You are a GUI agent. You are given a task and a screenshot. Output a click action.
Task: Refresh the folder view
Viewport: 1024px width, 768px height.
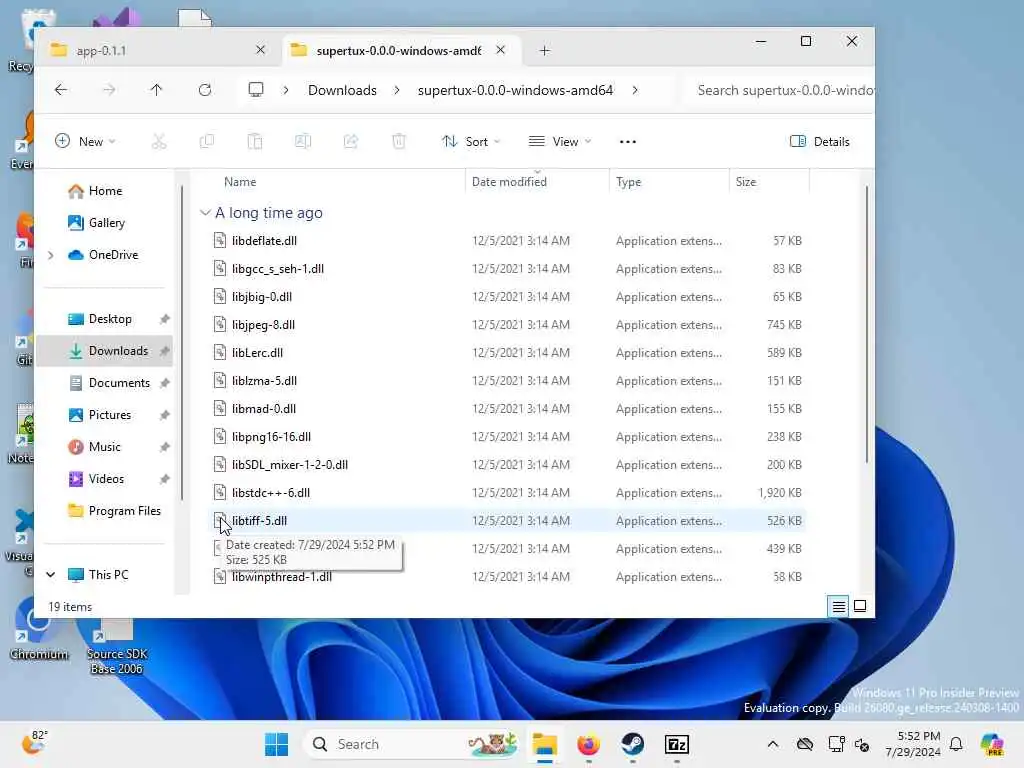[204, 90]
